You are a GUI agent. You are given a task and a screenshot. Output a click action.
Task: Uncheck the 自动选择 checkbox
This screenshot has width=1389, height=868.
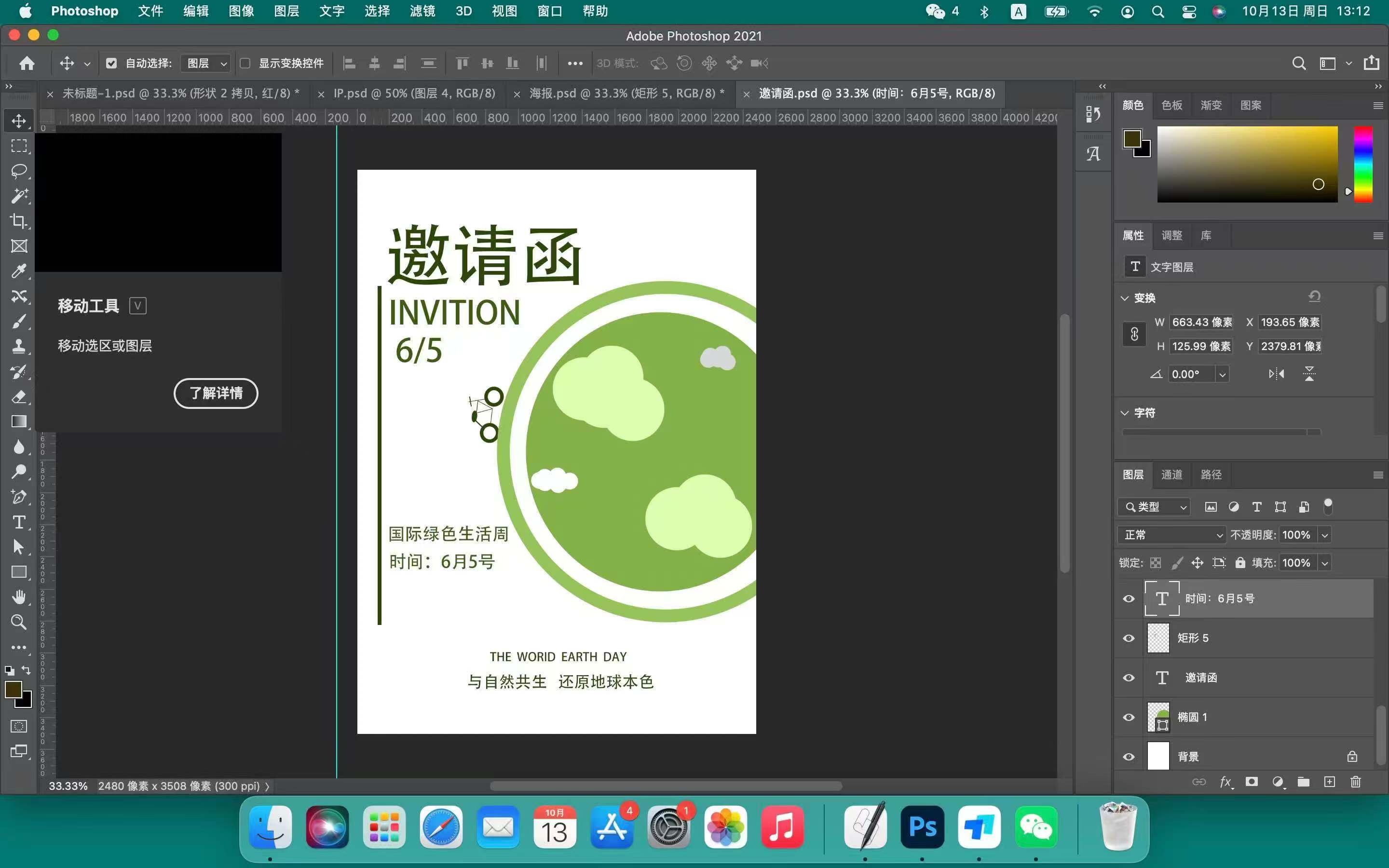point(111,63)
